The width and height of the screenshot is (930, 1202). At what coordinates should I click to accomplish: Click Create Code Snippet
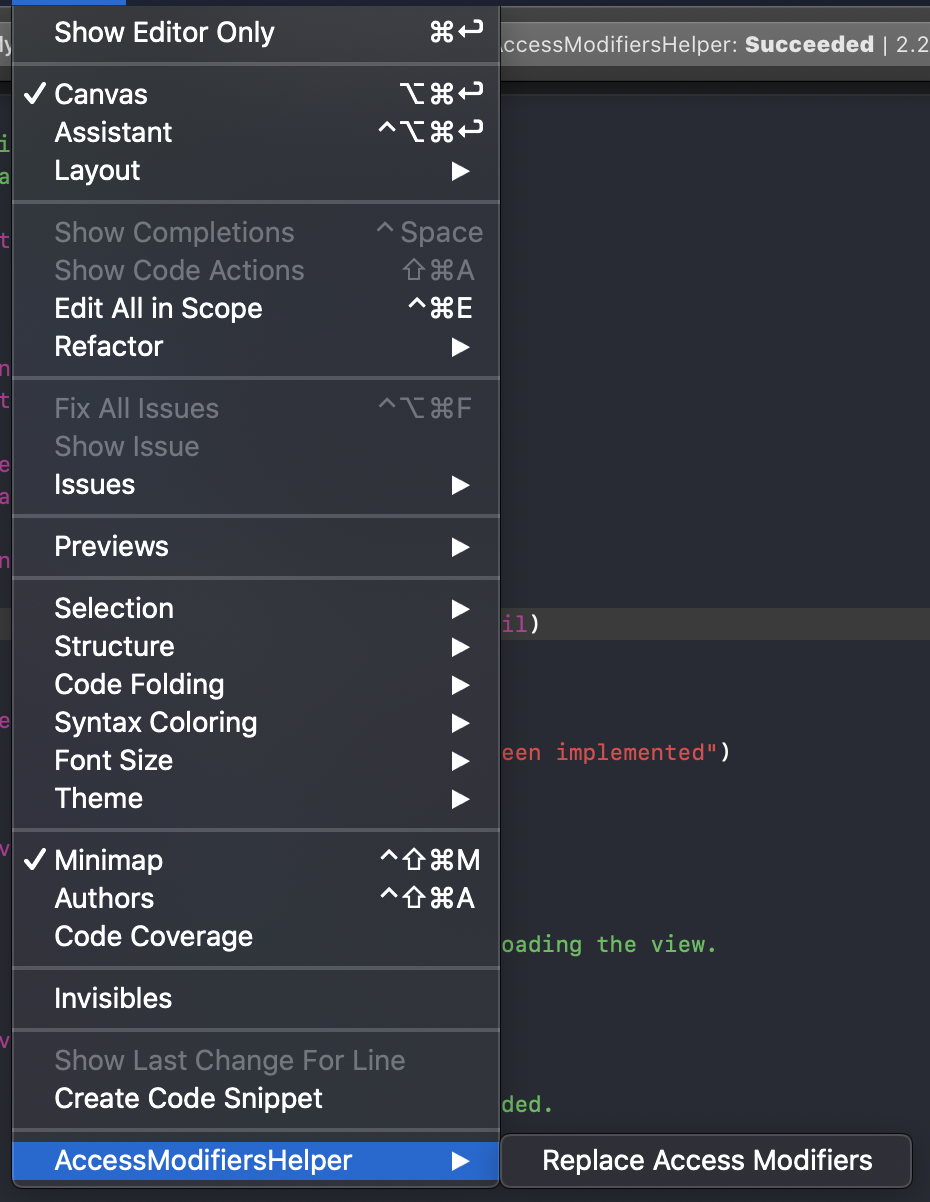[188, 1098]
